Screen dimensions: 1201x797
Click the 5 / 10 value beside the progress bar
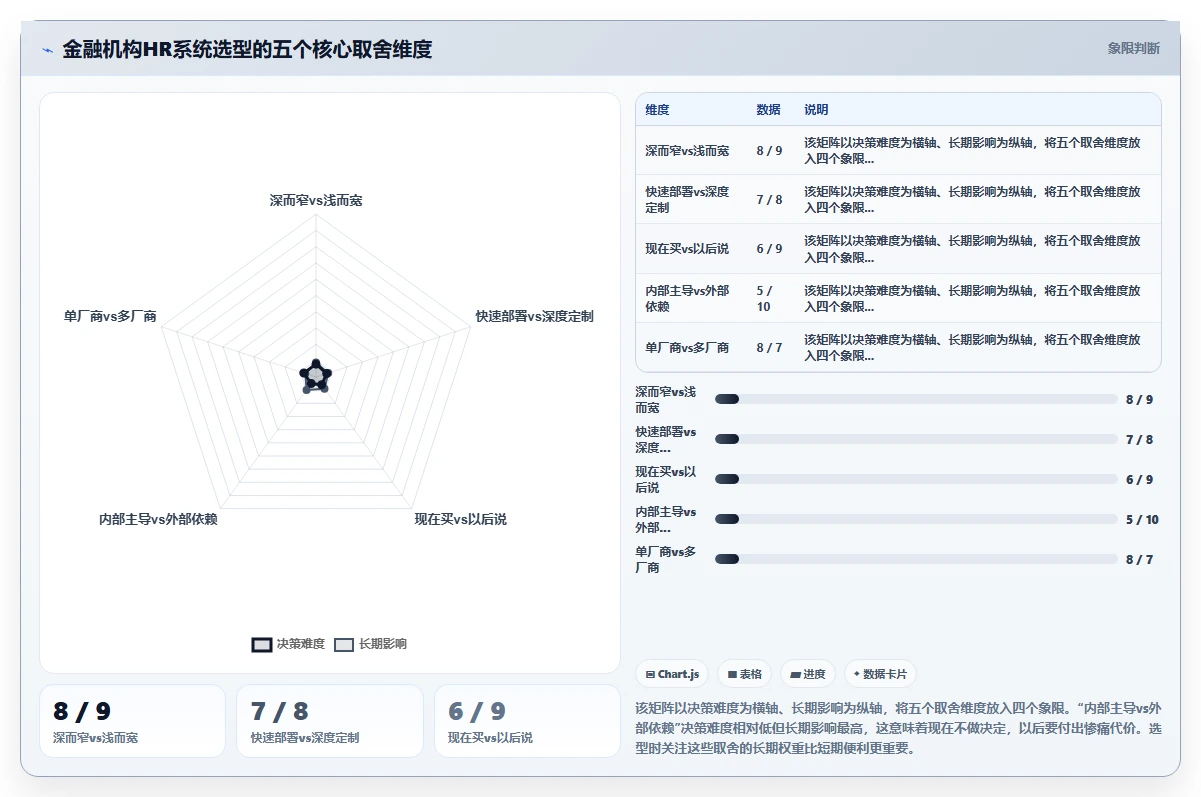coord(1142,519)
